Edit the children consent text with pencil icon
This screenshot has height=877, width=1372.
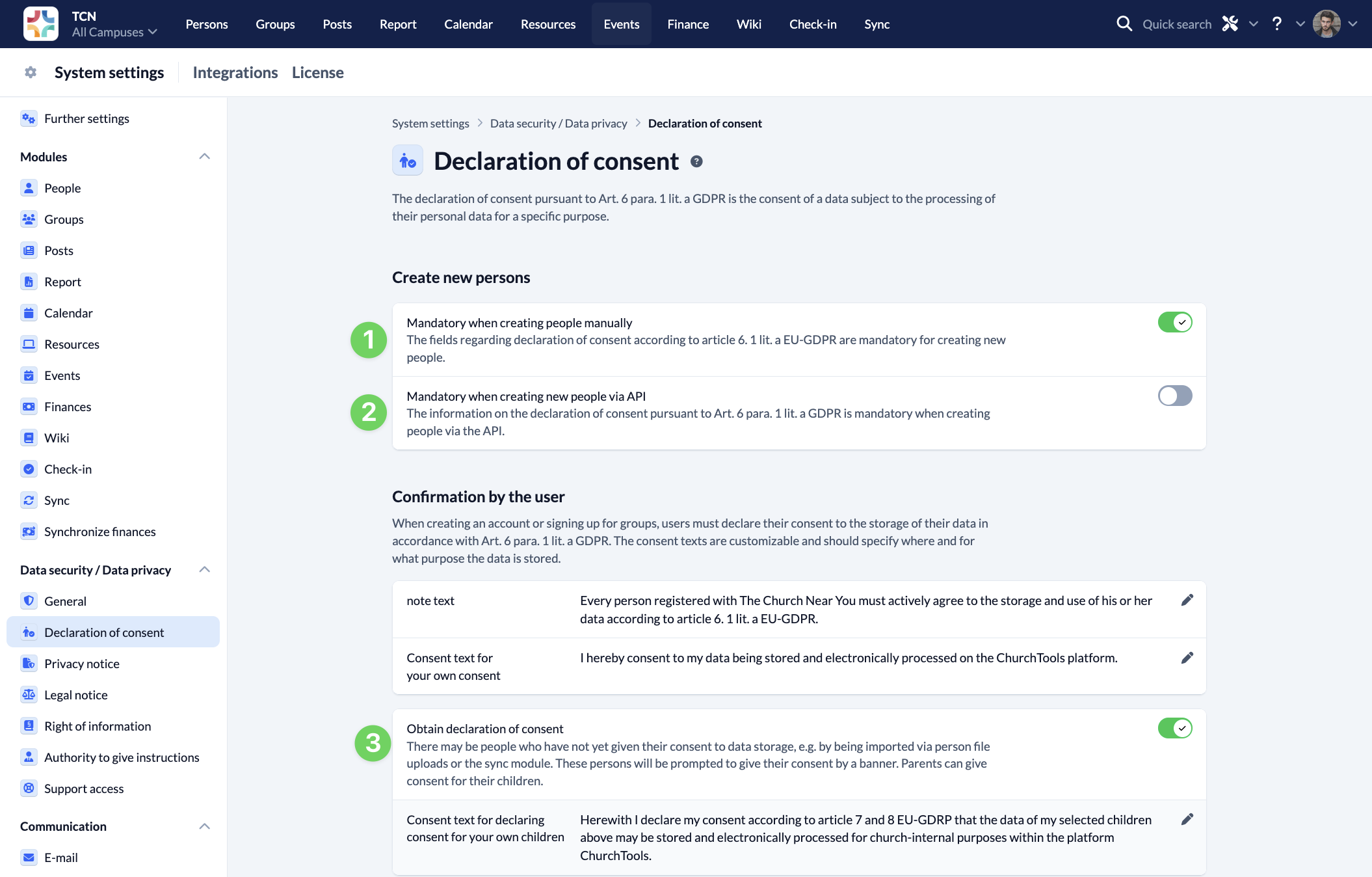[x=1187, y=819]
